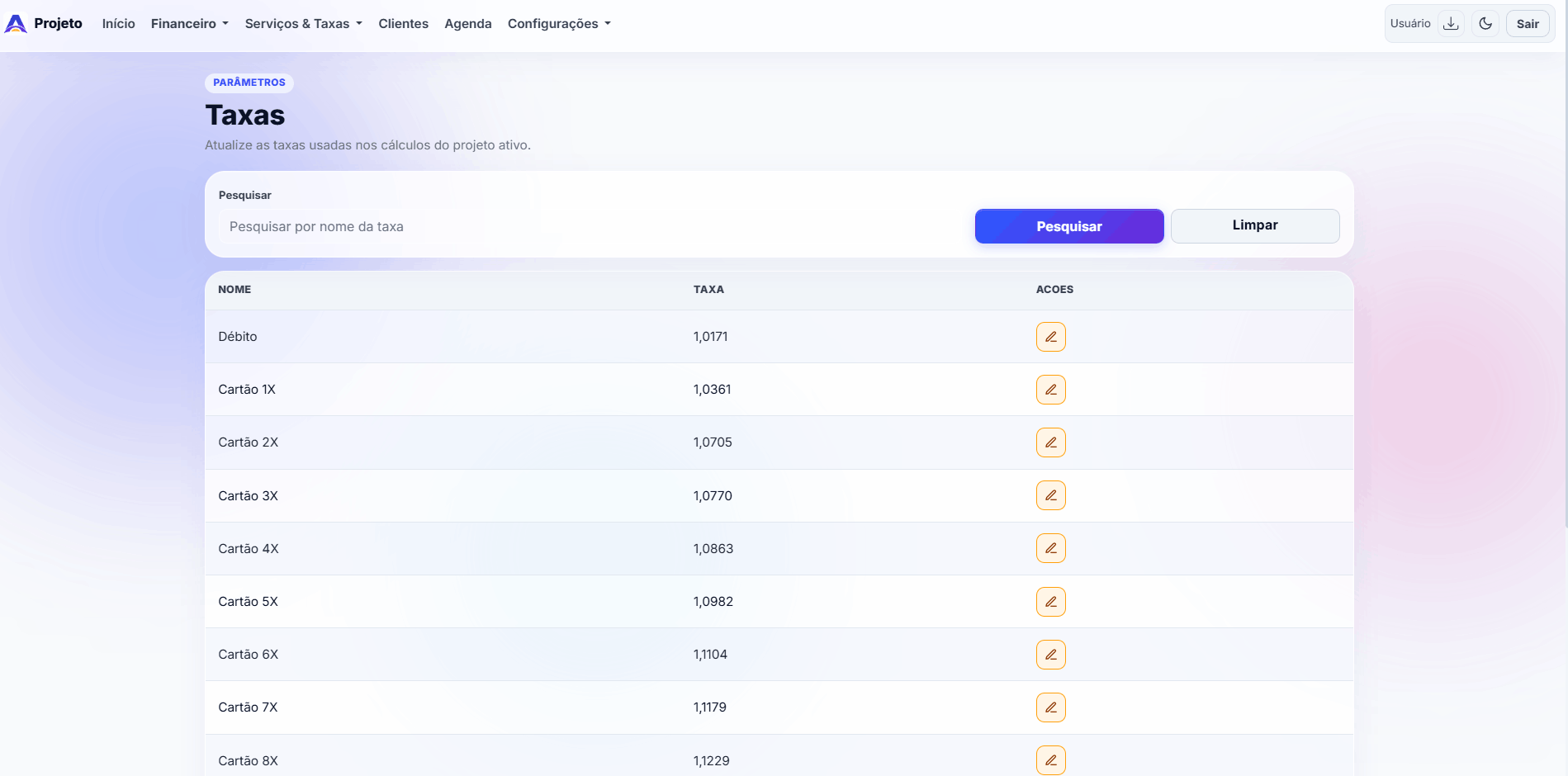Edit the Cartão 2X rate
This screenshot has height=776, width=1568.
(x=1051, y=442)
